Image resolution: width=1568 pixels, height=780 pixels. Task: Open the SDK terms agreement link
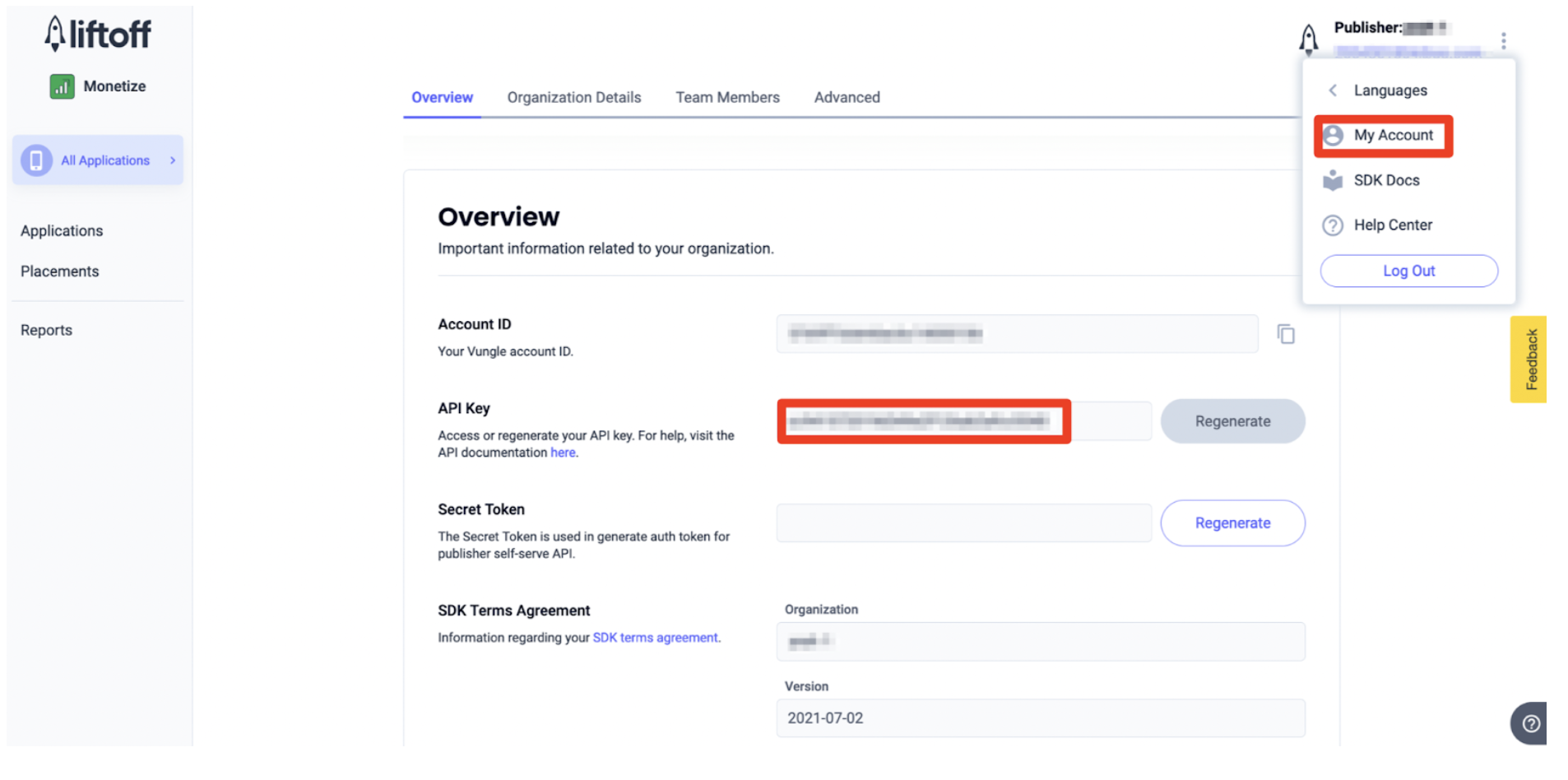click(x=656, y=638)
